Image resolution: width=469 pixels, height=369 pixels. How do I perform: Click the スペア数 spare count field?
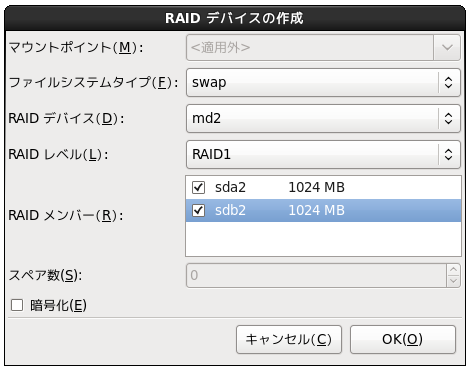click(x=316, y=275)
